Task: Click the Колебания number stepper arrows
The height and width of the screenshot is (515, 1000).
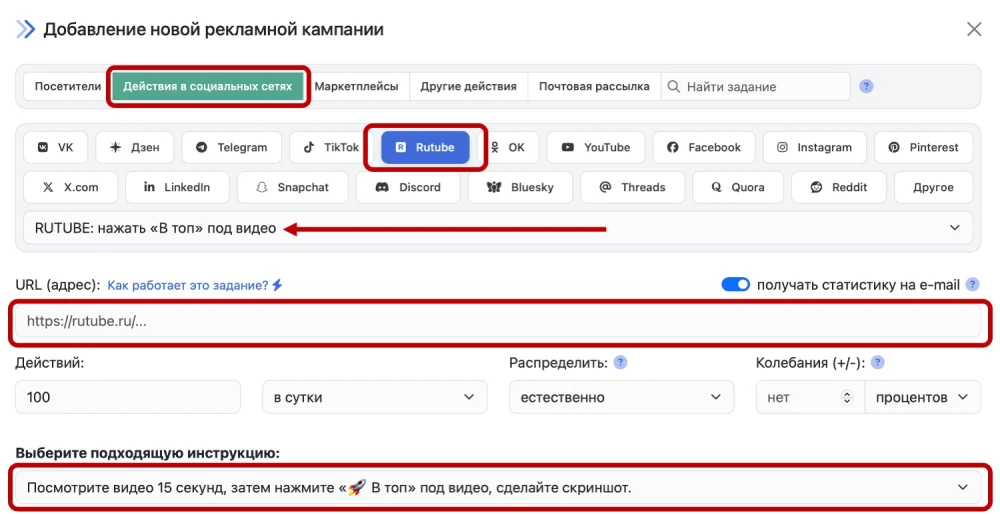Action: coord(848,397)
